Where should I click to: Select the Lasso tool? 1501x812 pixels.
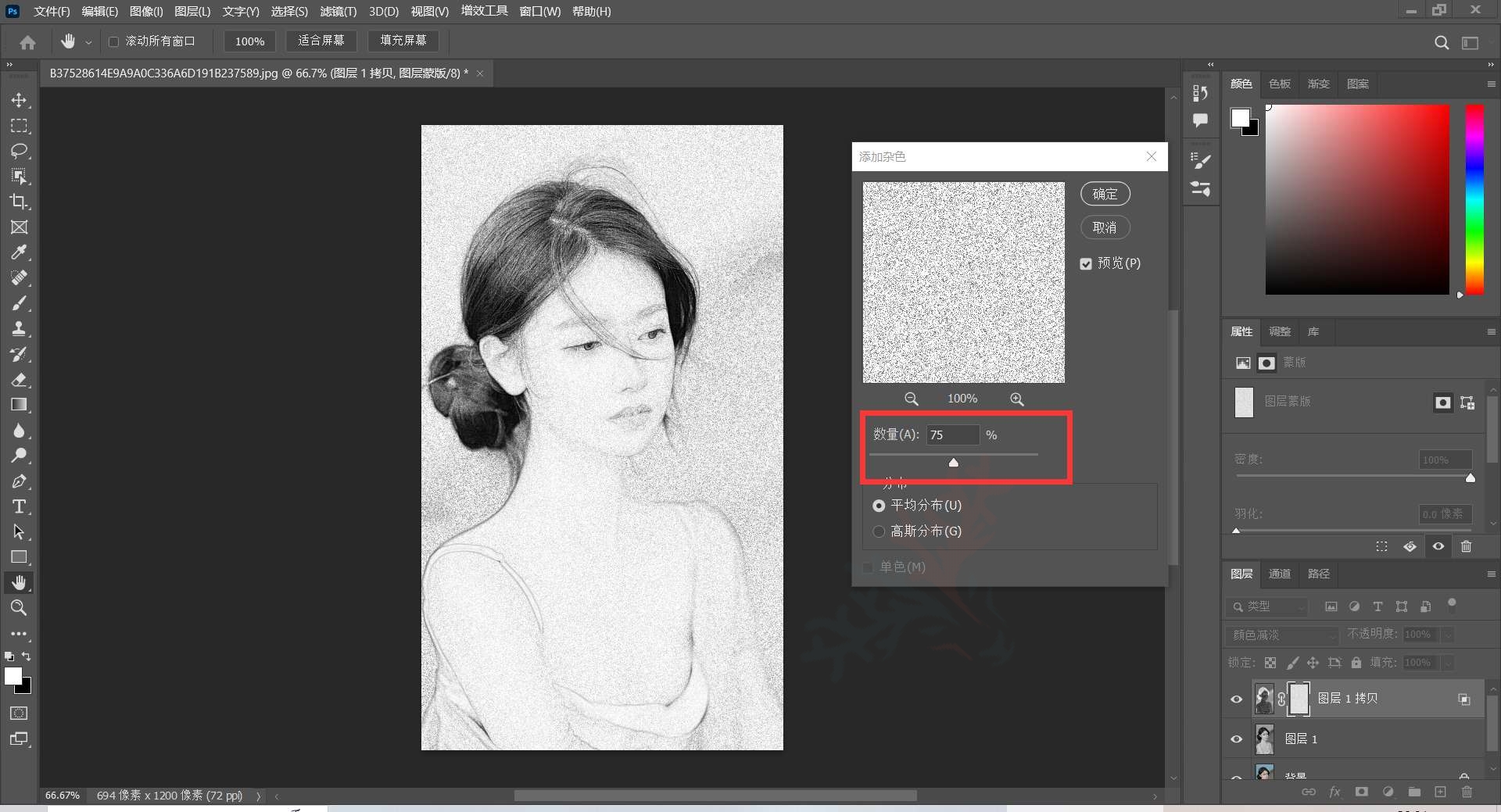pos(20,151)
